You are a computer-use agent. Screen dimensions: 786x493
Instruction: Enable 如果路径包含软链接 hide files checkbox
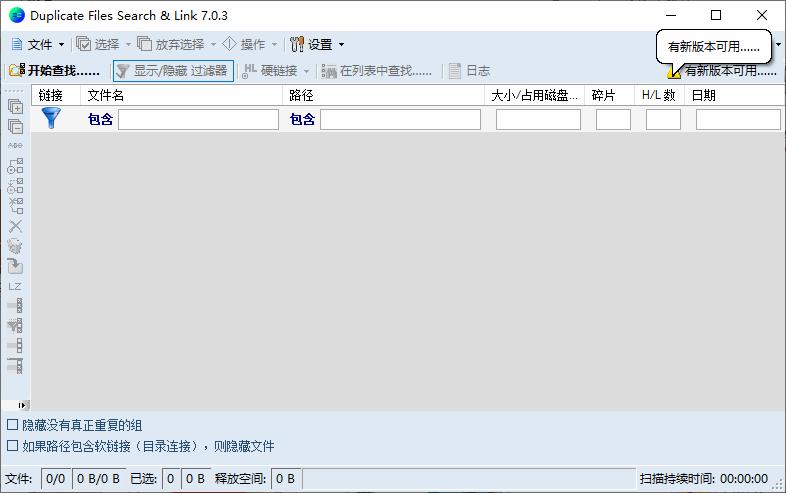[13, 445]
